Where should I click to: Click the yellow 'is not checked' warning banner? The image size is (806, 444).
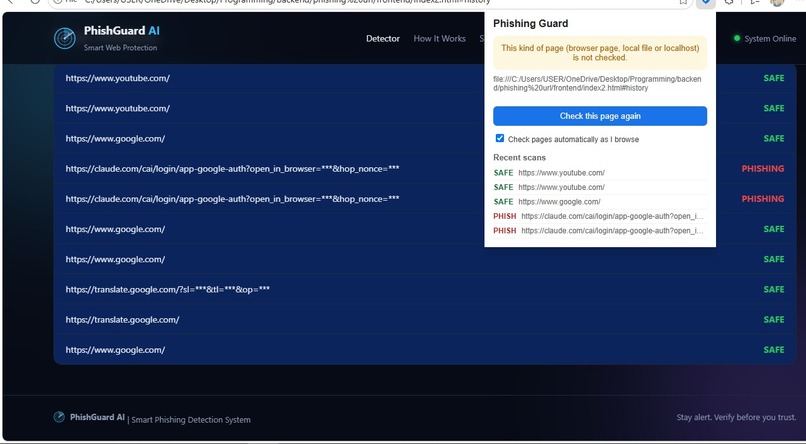point(600,53)
